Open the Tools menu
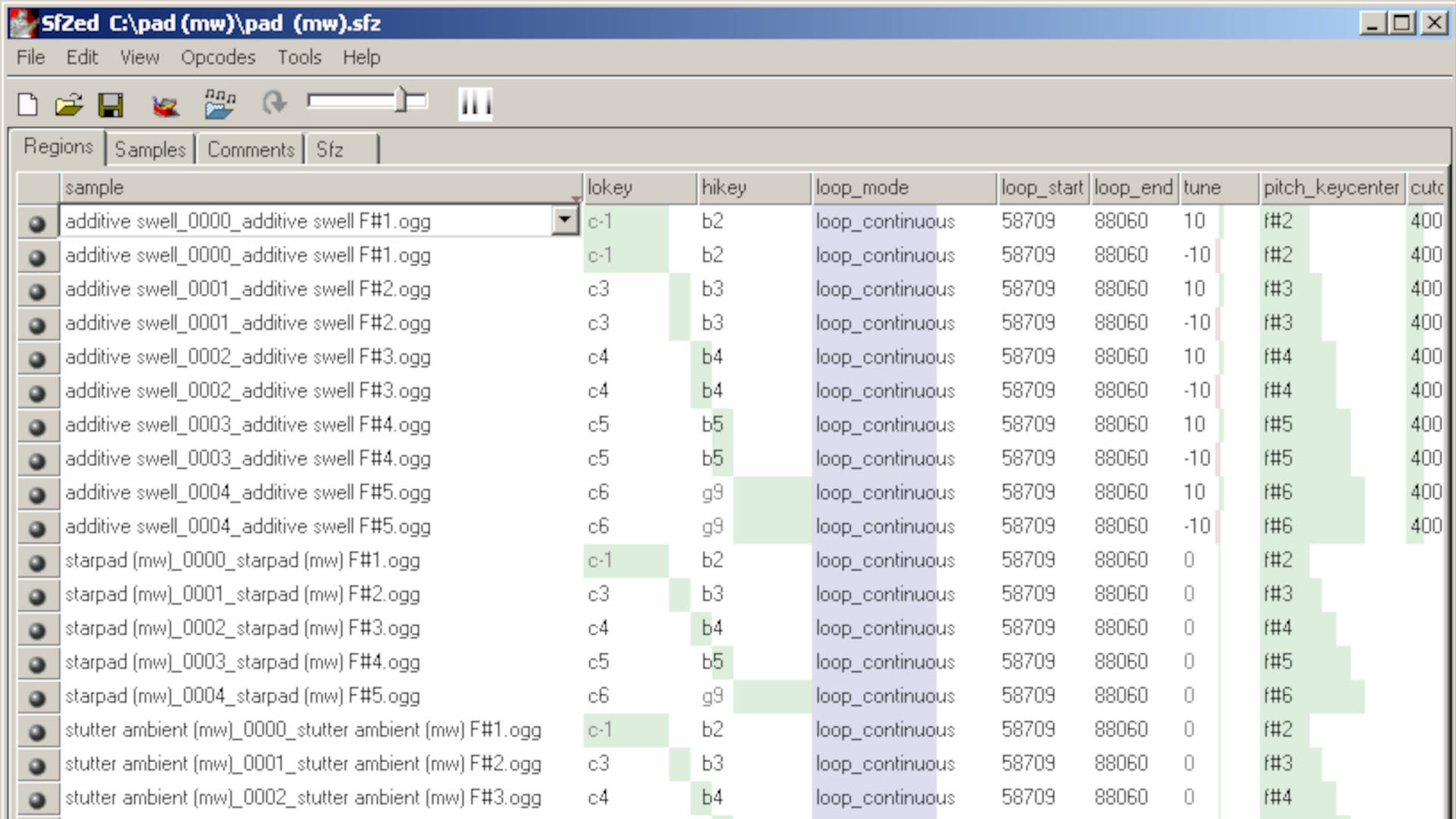 tap(299, 58)
